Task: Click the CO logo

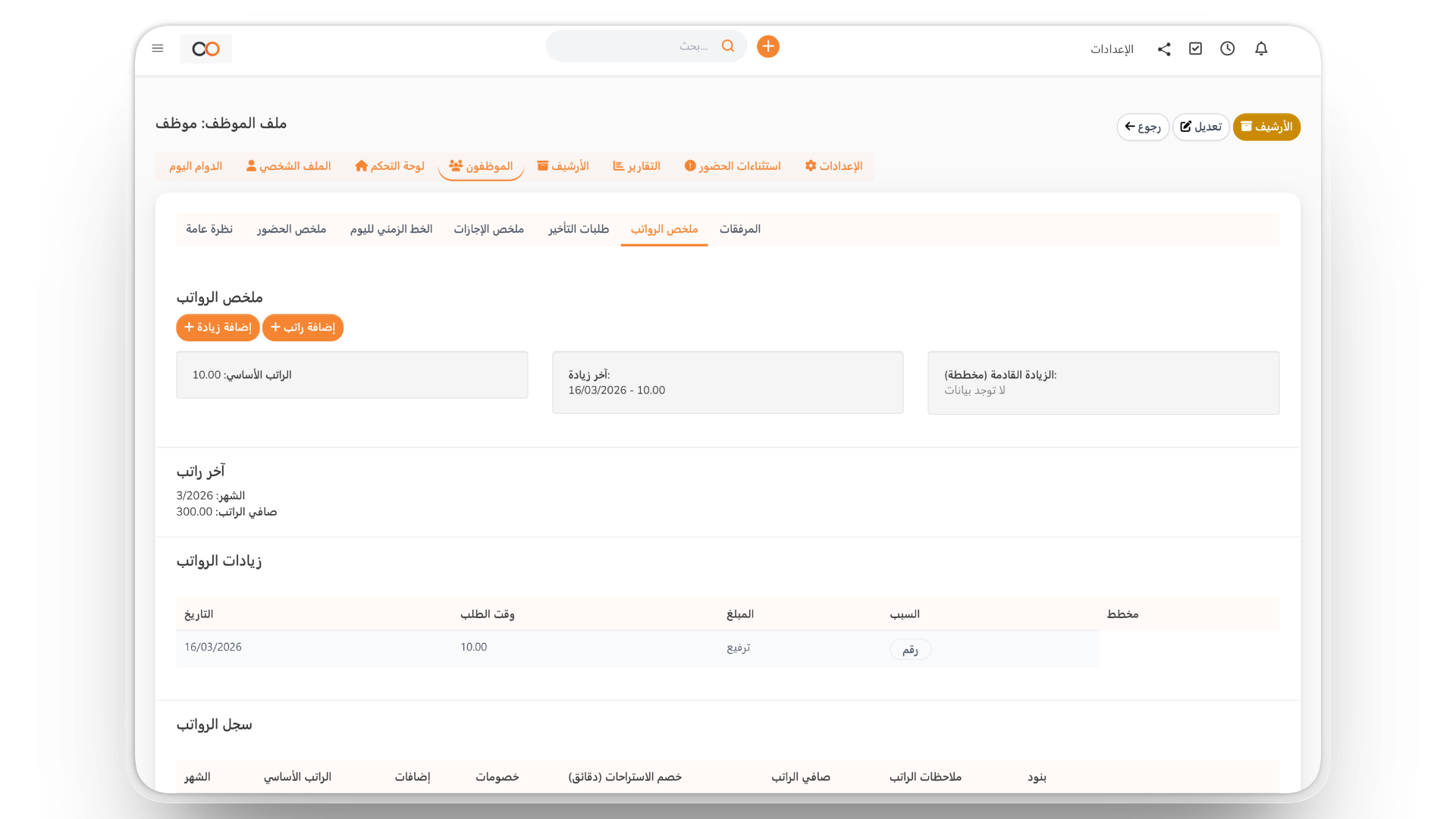Action: [206, 49]
